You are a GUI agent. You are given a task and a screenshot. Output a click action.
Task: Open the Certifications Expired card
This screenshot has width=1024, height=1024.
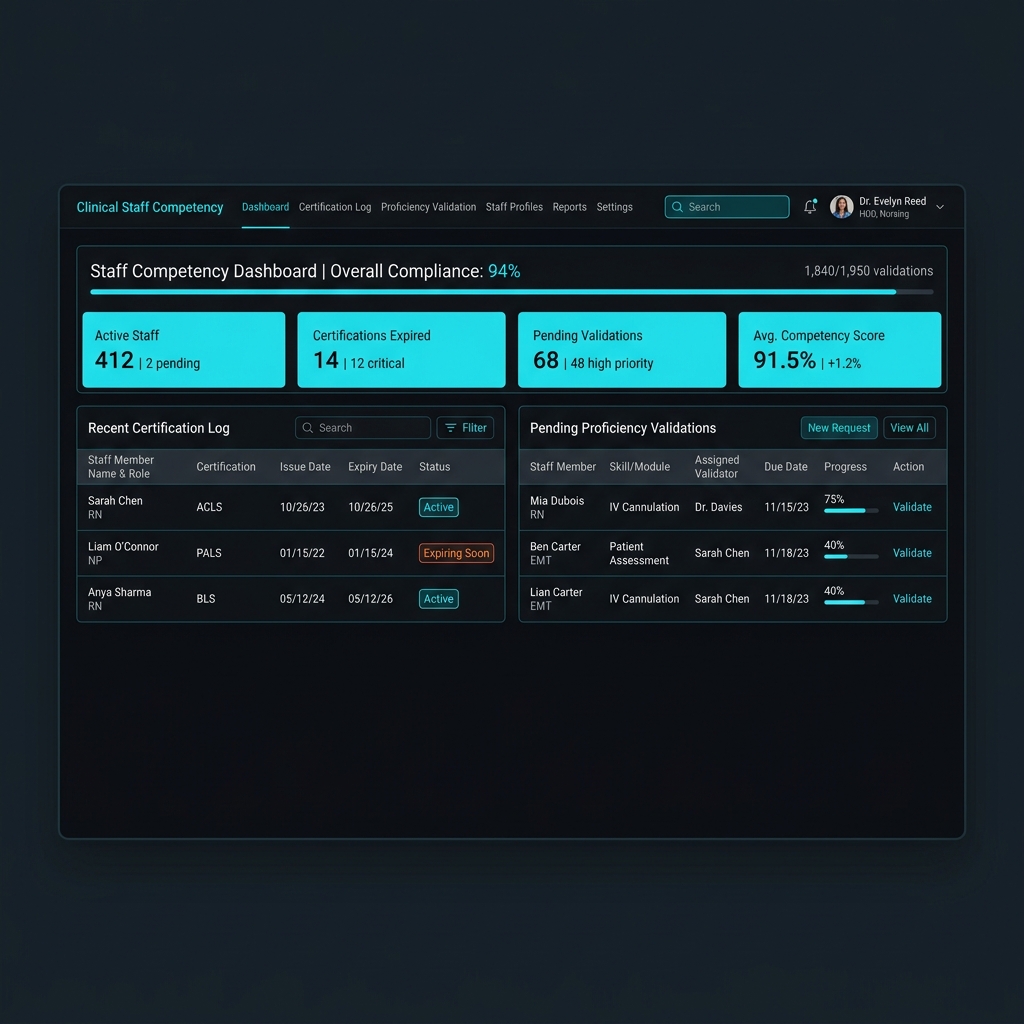(x=401, y=349)
